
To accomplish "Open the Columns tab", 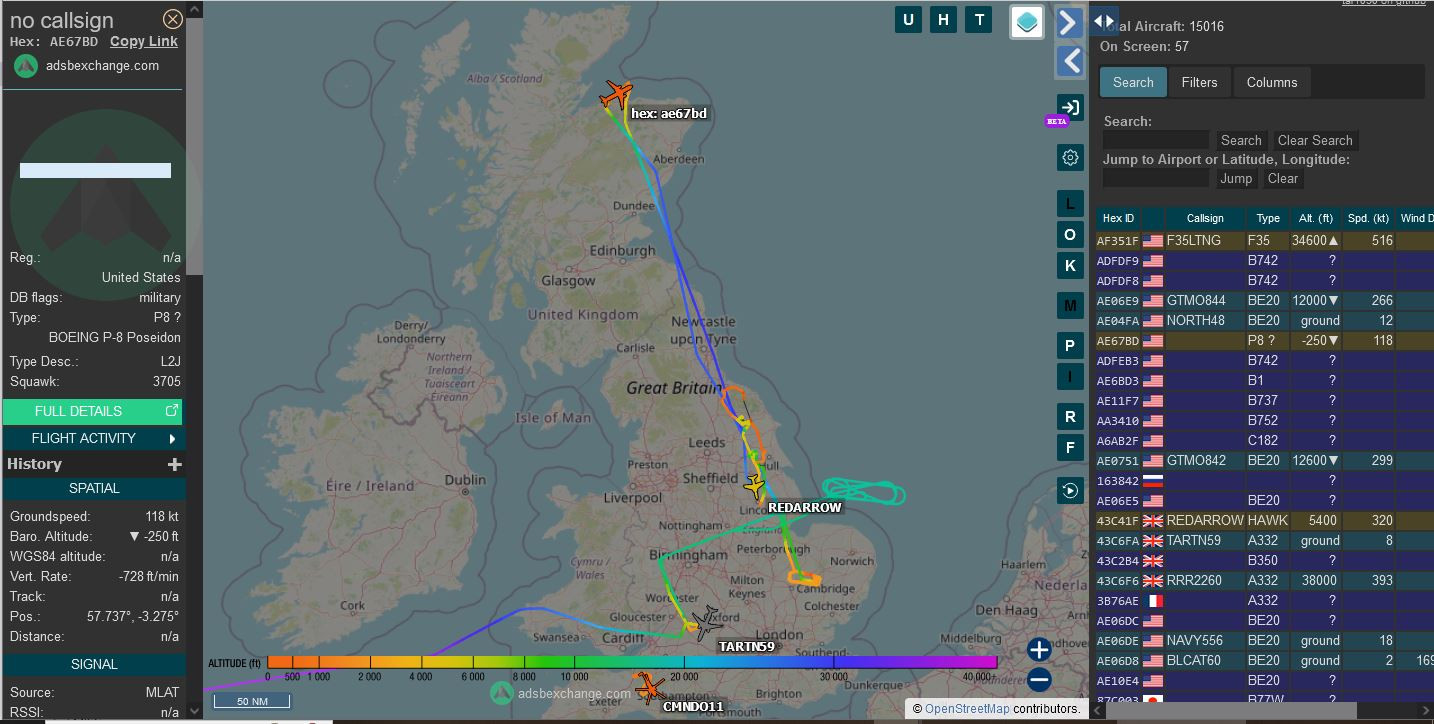I will tap(1271, 82).
